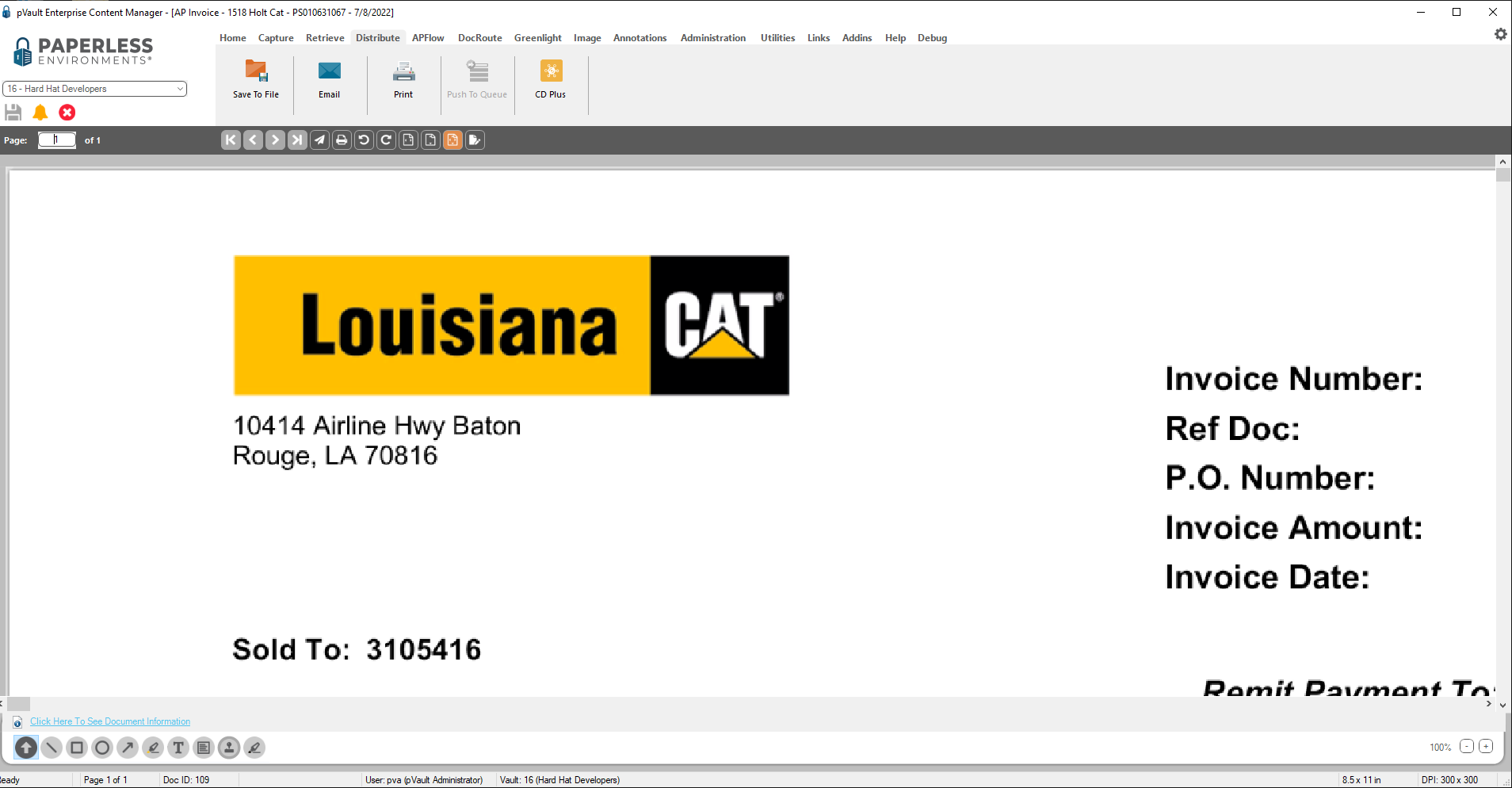Open the vault dropdown '16 - Hard Hat Developers'
Image resolution: width=1512 pixels, height=788 pixels.
pos(95,89)
